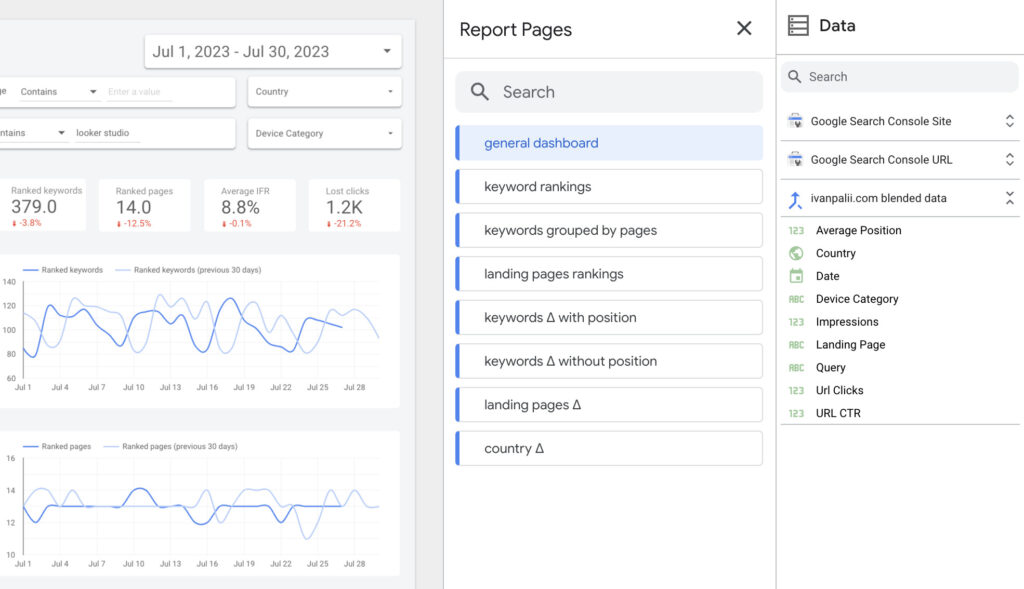Click the search magnifier in Report Pages
Viewport: 1024px width, 589px height.
(x=479, y=92)
